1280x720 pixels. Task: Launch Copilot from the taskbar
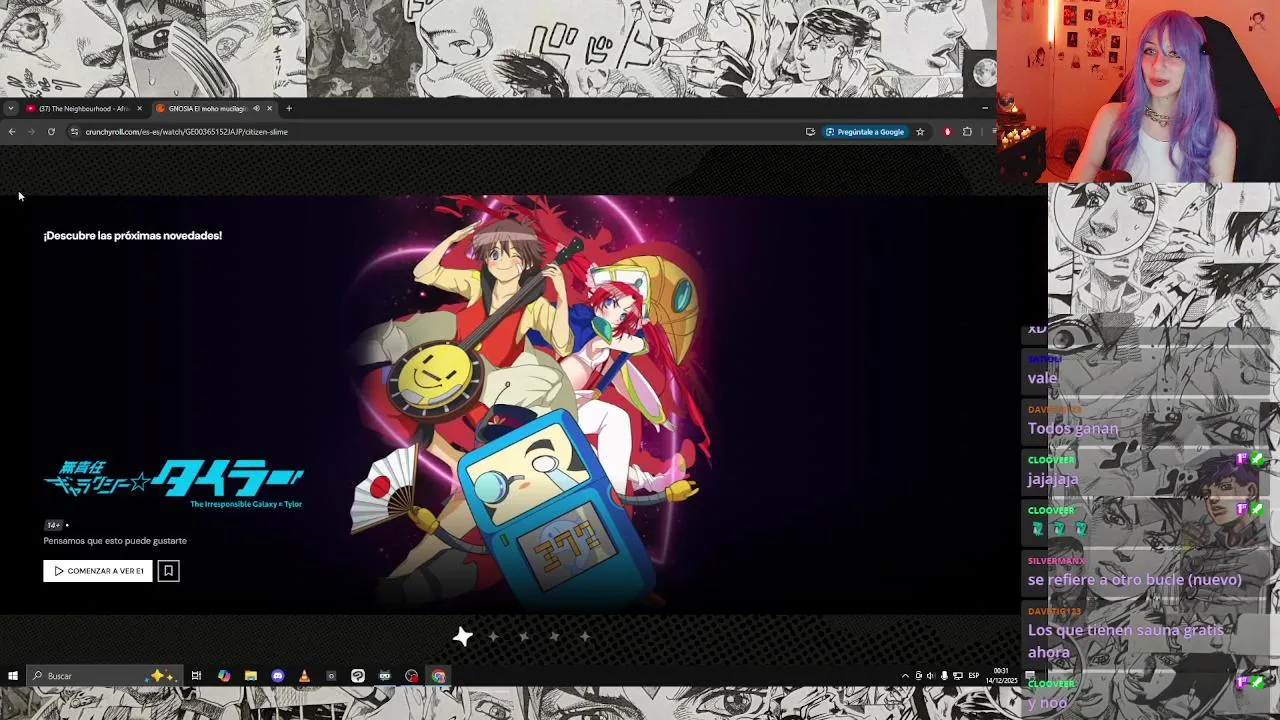[x=224, y=676]
